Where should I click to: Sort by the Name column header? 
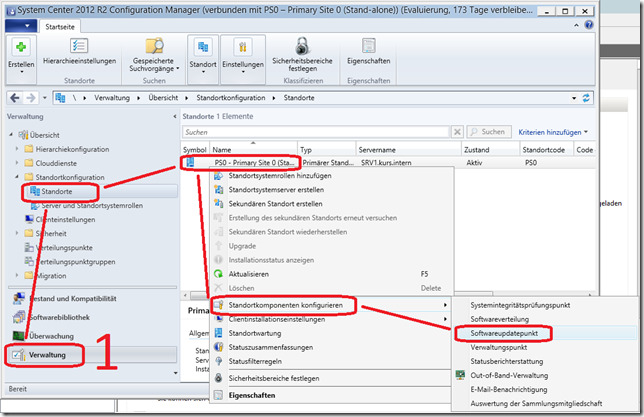click(x=253, y=150)
